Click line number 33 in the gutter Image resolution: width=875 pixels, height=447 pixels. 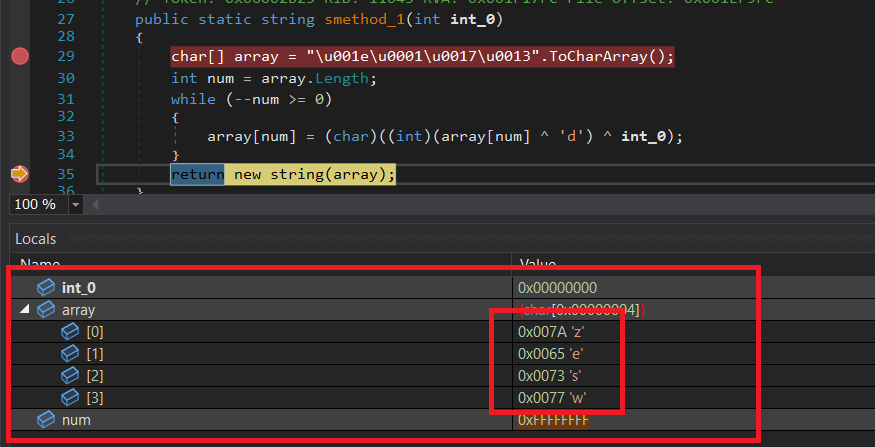(x=66, y=136)
